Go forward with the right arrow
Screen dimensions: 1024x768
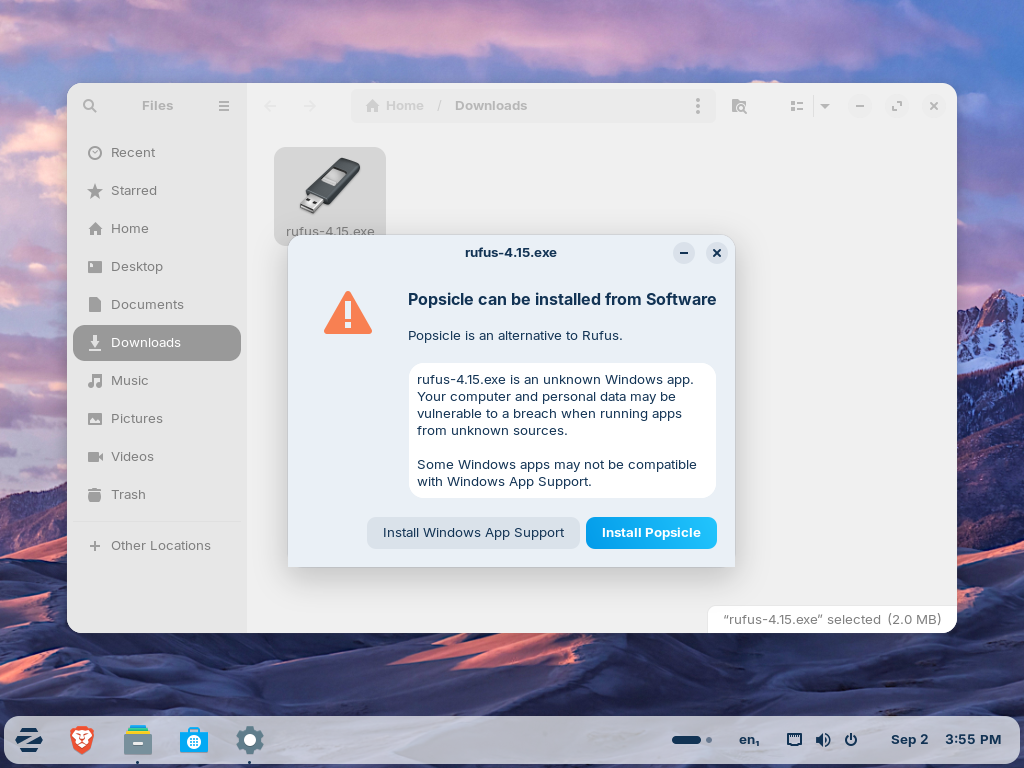pyautogui.click(x=310, y=106)
